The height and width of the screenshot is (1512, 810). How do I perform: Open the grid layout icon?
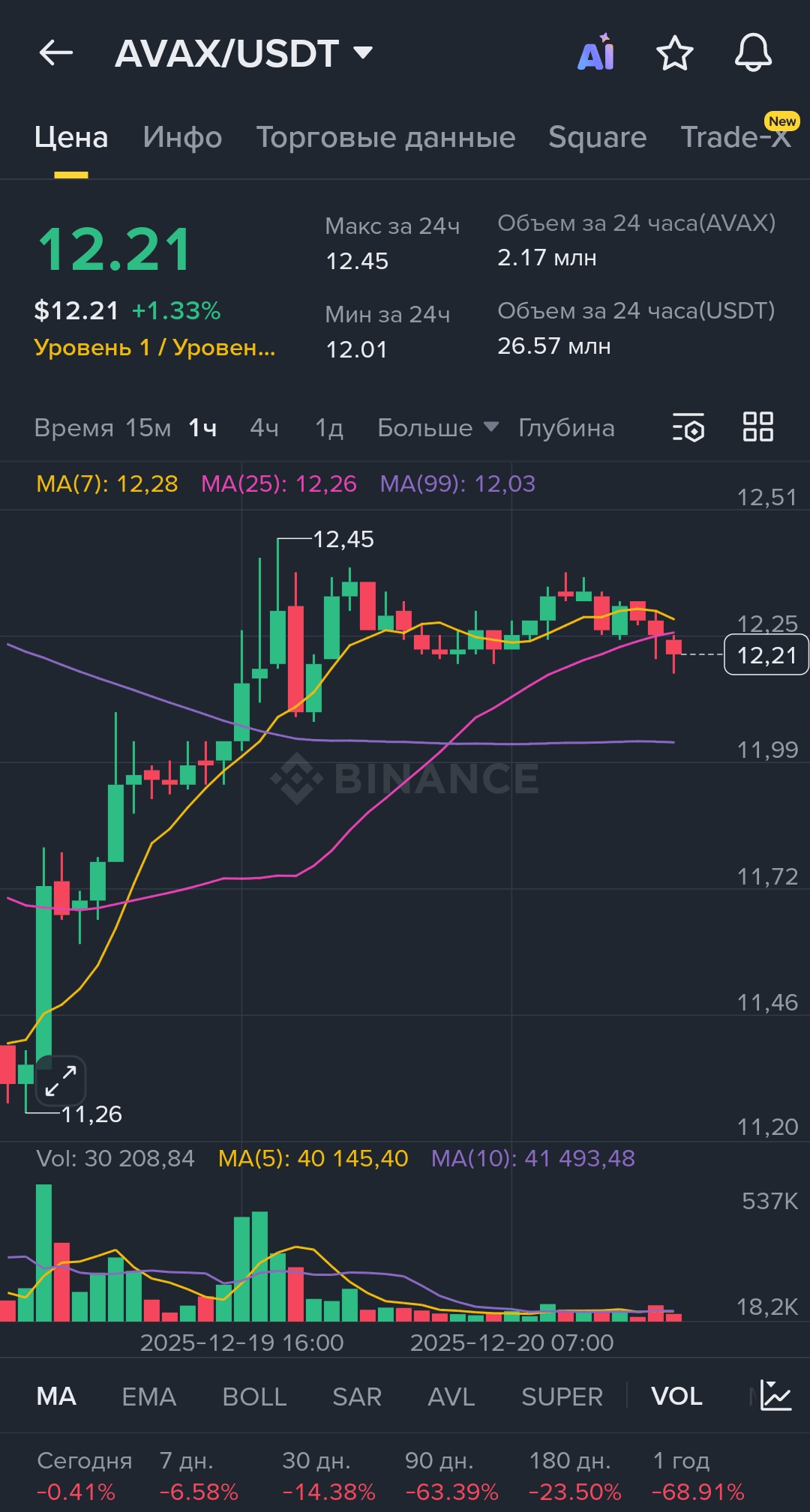757,427
